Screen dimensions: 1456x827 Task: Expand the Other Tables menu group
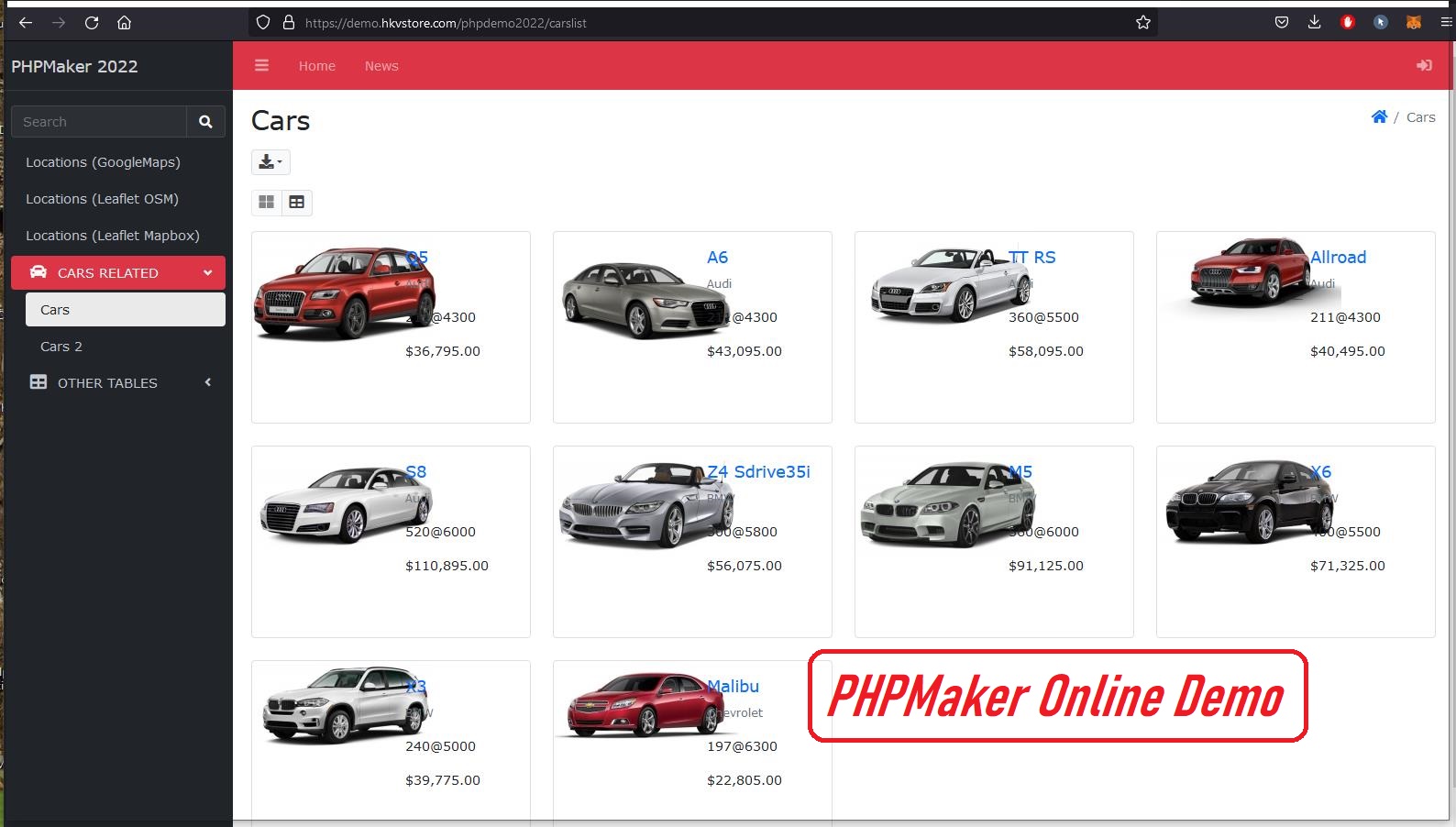[118, 383]
